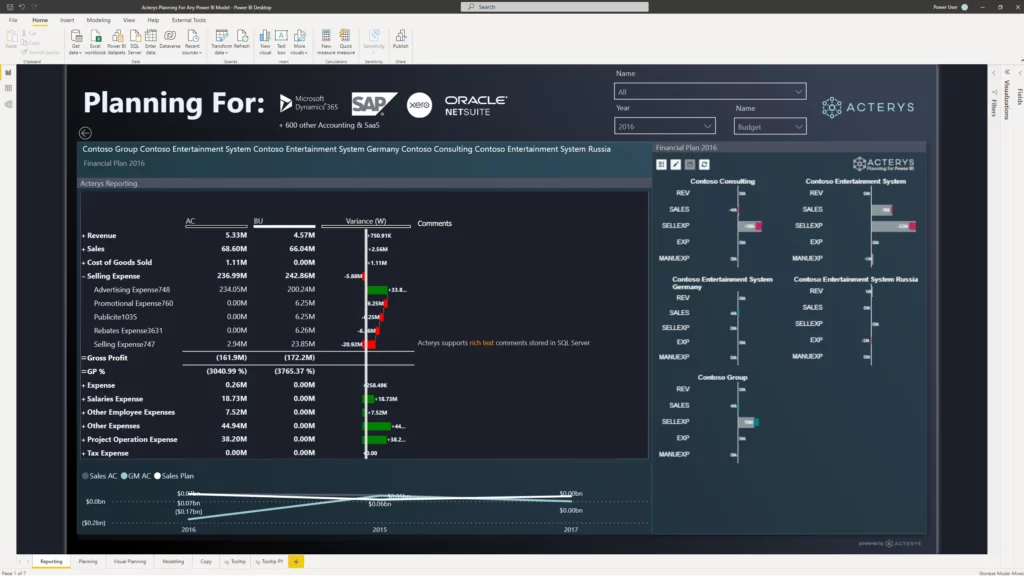The image size is (1024, 578).
Task: Click the grid icon in Financial Plan toolbar
Action: coord(662,165)
